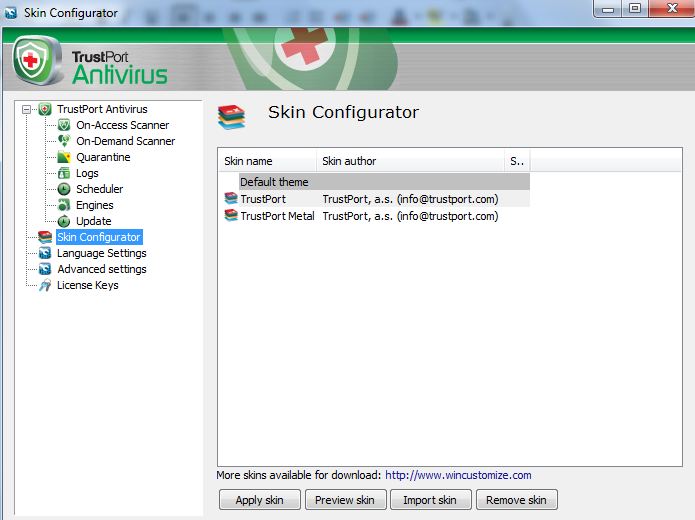Open Update settings in the tree

(x=94, y=221)
